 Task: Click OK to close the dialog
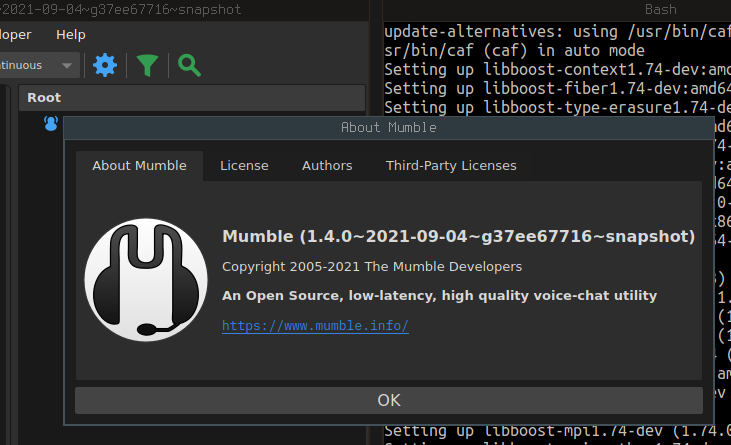[x=389, y=400]
